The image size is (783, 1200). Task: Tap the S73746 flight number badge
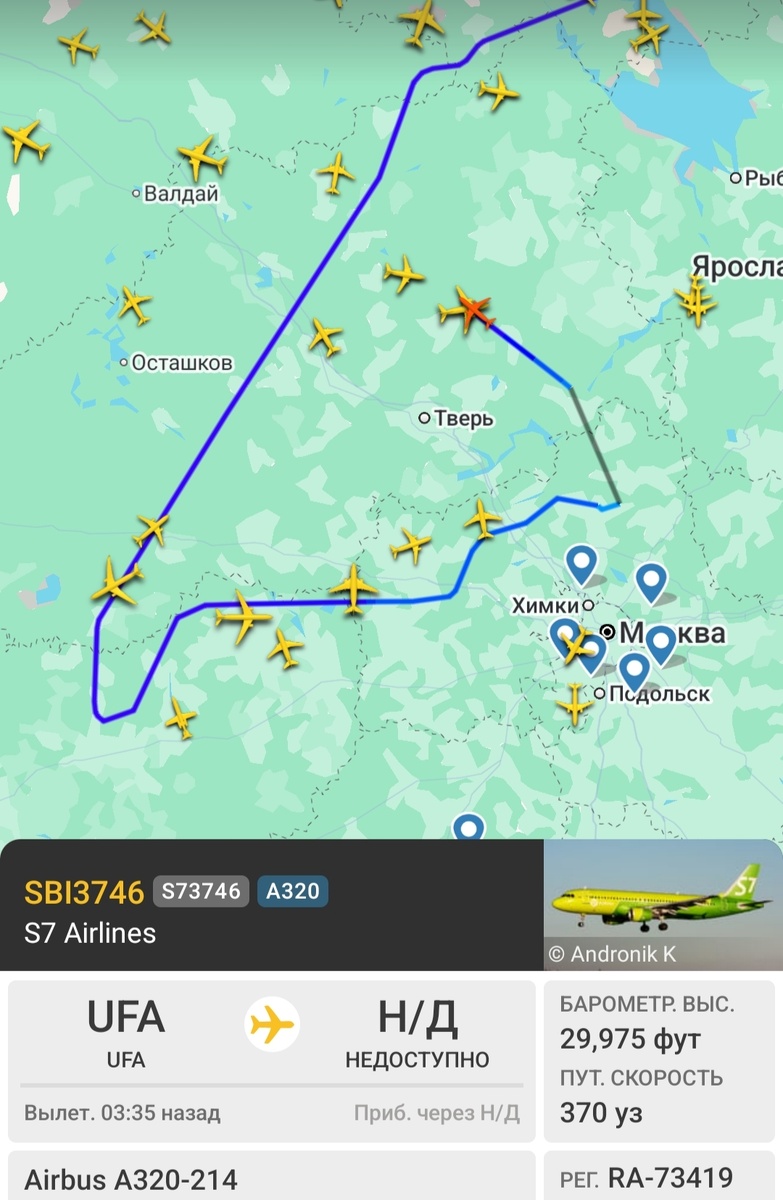click(x=201, y=891)
